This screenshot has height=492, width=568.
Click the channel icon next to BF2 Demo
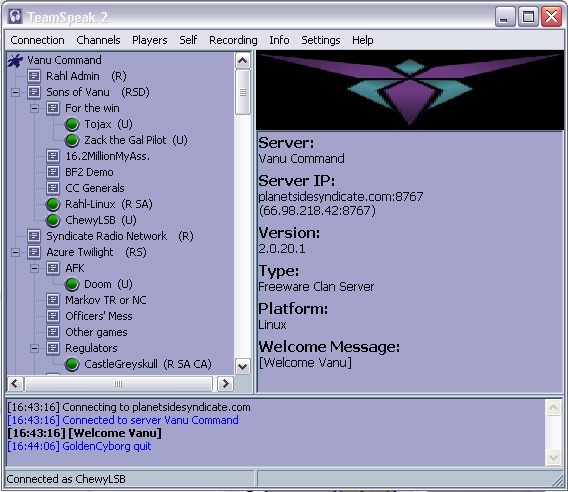coord(53,172)
